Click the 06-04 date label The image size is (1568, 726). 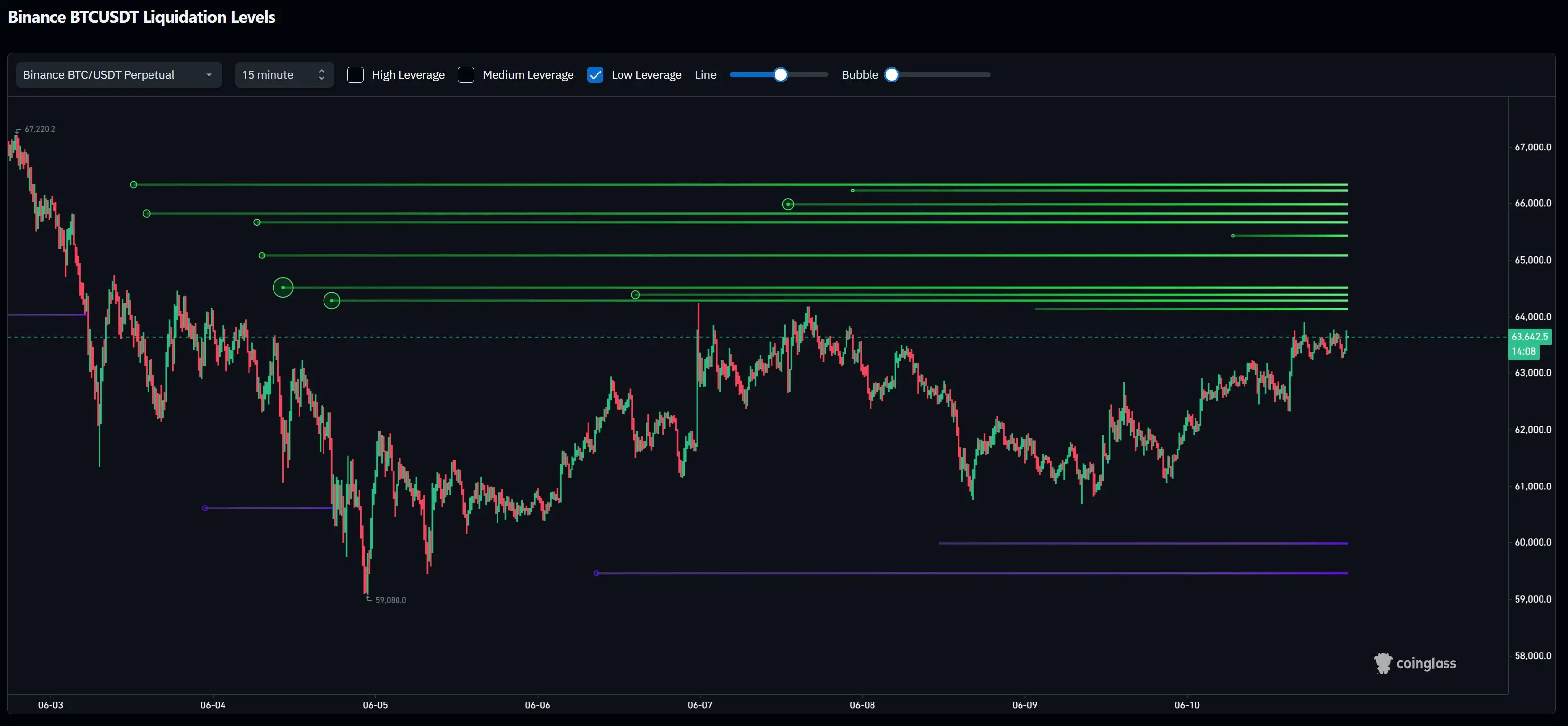pos(213,705)
